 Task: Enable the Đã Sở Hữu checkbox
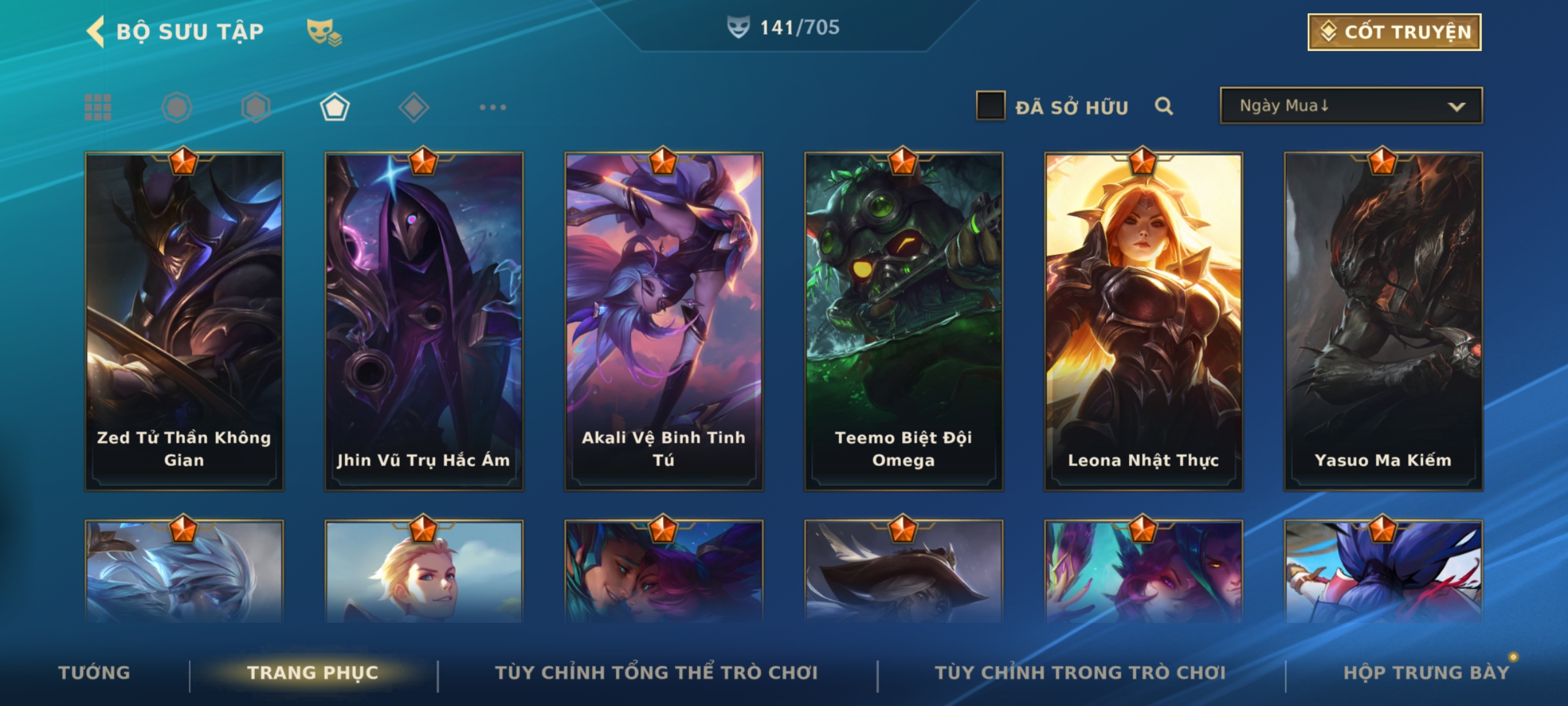[x=990, y=106]
